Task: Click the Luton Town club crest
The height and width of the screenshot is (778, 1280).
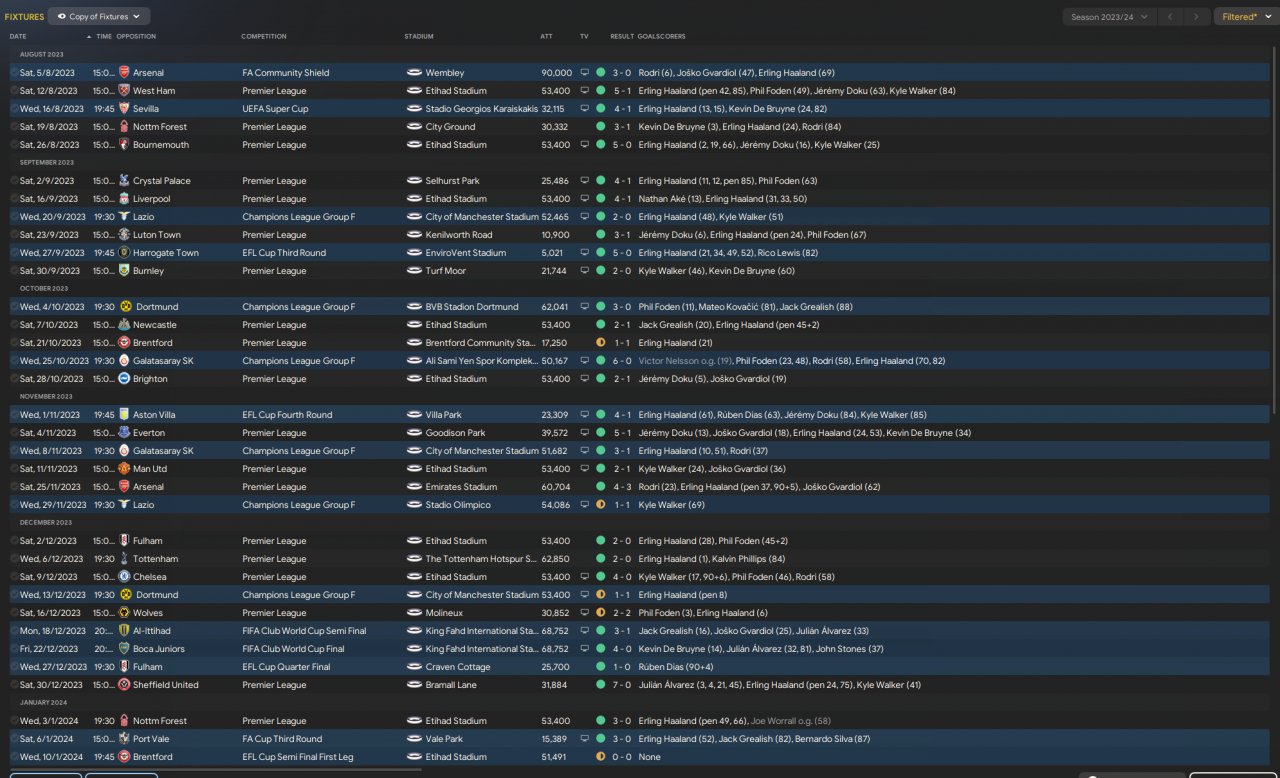Action: tap(124, 235)
